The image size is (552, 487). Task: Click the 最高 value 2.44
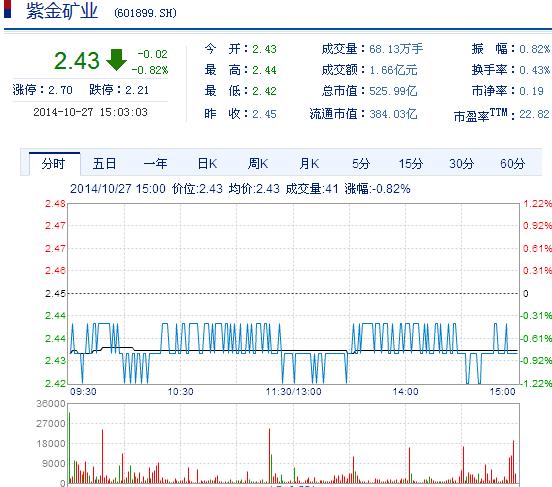coord(264,70)
